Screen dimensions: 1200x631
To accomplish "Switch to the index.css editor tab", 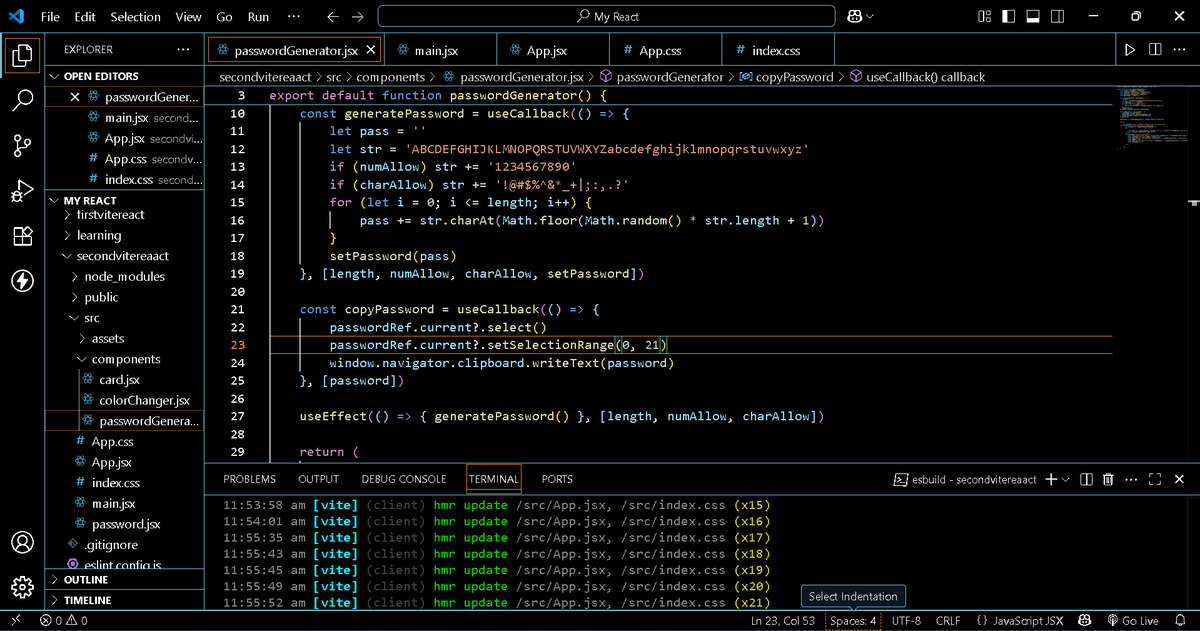I will click(x=778, y=50).
